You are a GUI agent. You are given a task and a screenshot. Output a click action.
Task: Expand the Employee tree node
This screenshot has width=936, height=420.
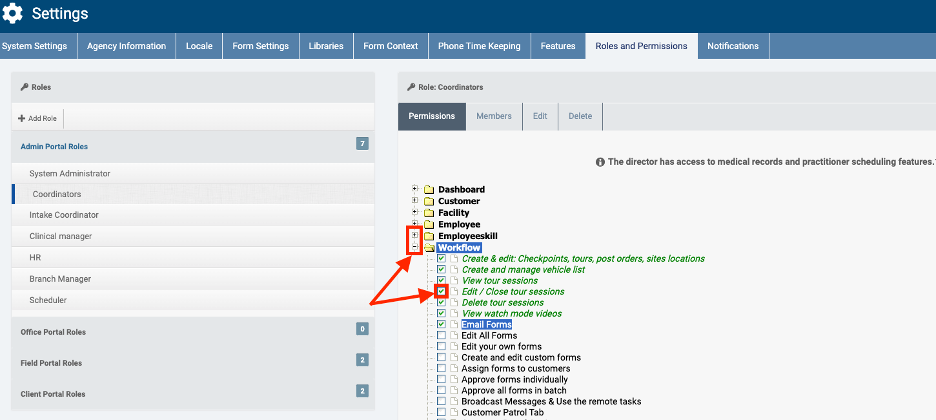tap(415, 223)
